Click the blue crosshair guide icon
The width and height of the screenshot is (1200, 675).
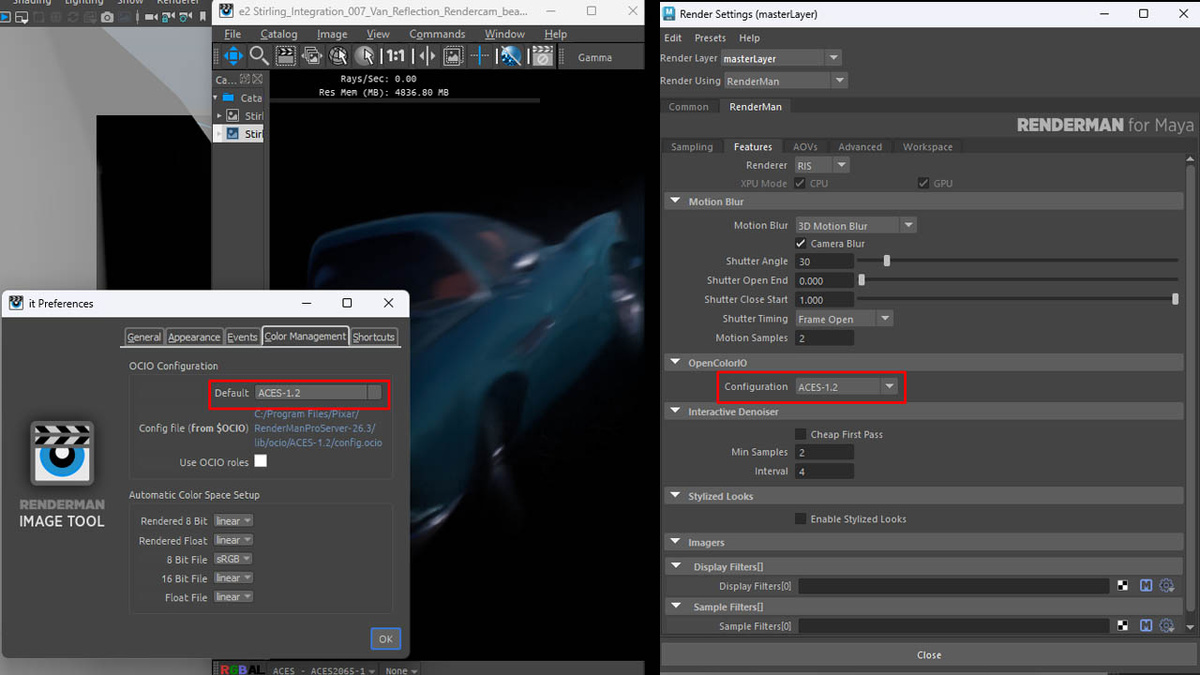tap(480, 57)
